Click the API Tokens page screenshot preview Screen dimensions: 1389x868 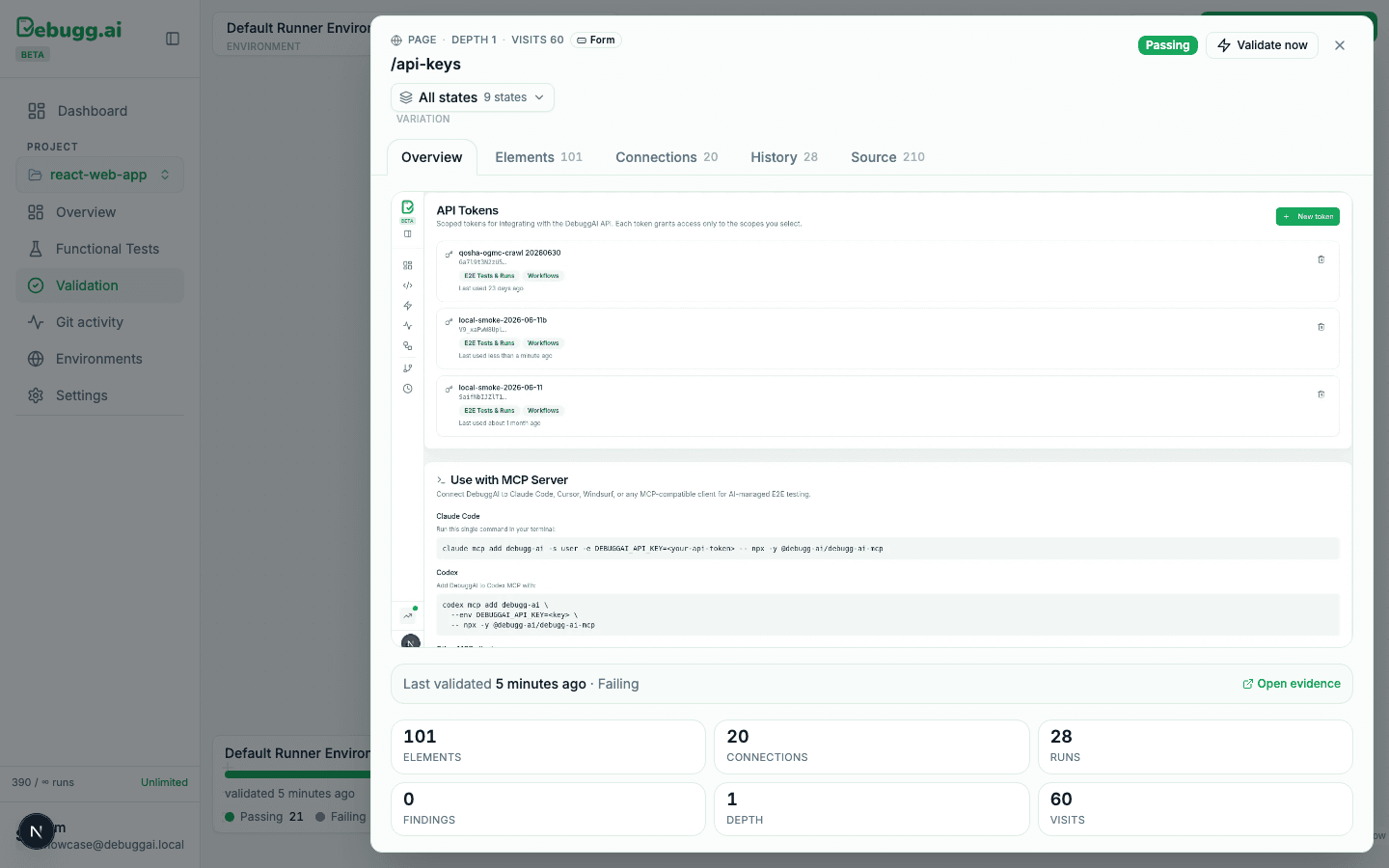coord(872,420)
